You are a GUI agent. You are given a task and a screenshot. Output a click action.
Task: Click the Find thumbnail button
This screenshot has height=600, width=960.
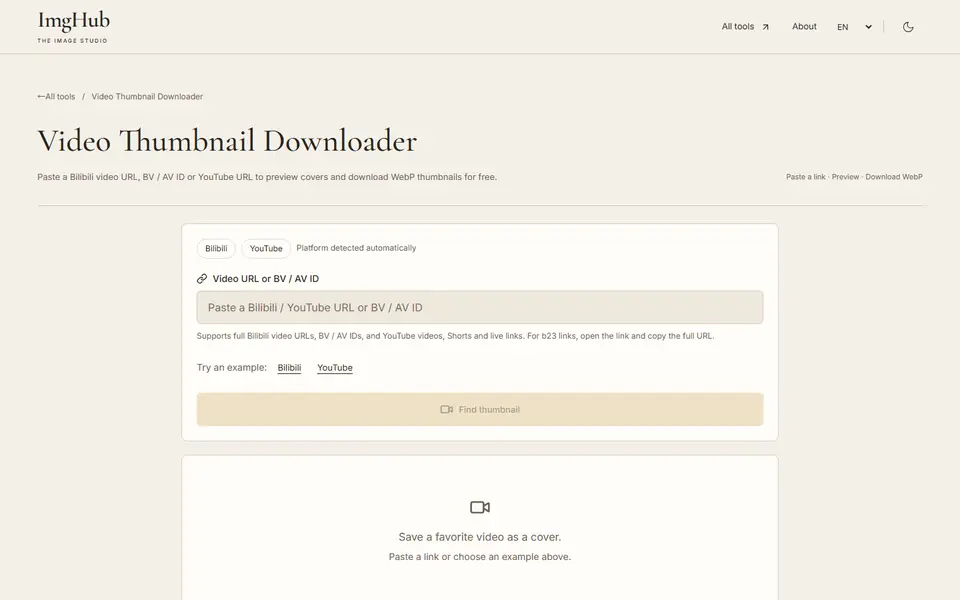click(x=479, y=410)
